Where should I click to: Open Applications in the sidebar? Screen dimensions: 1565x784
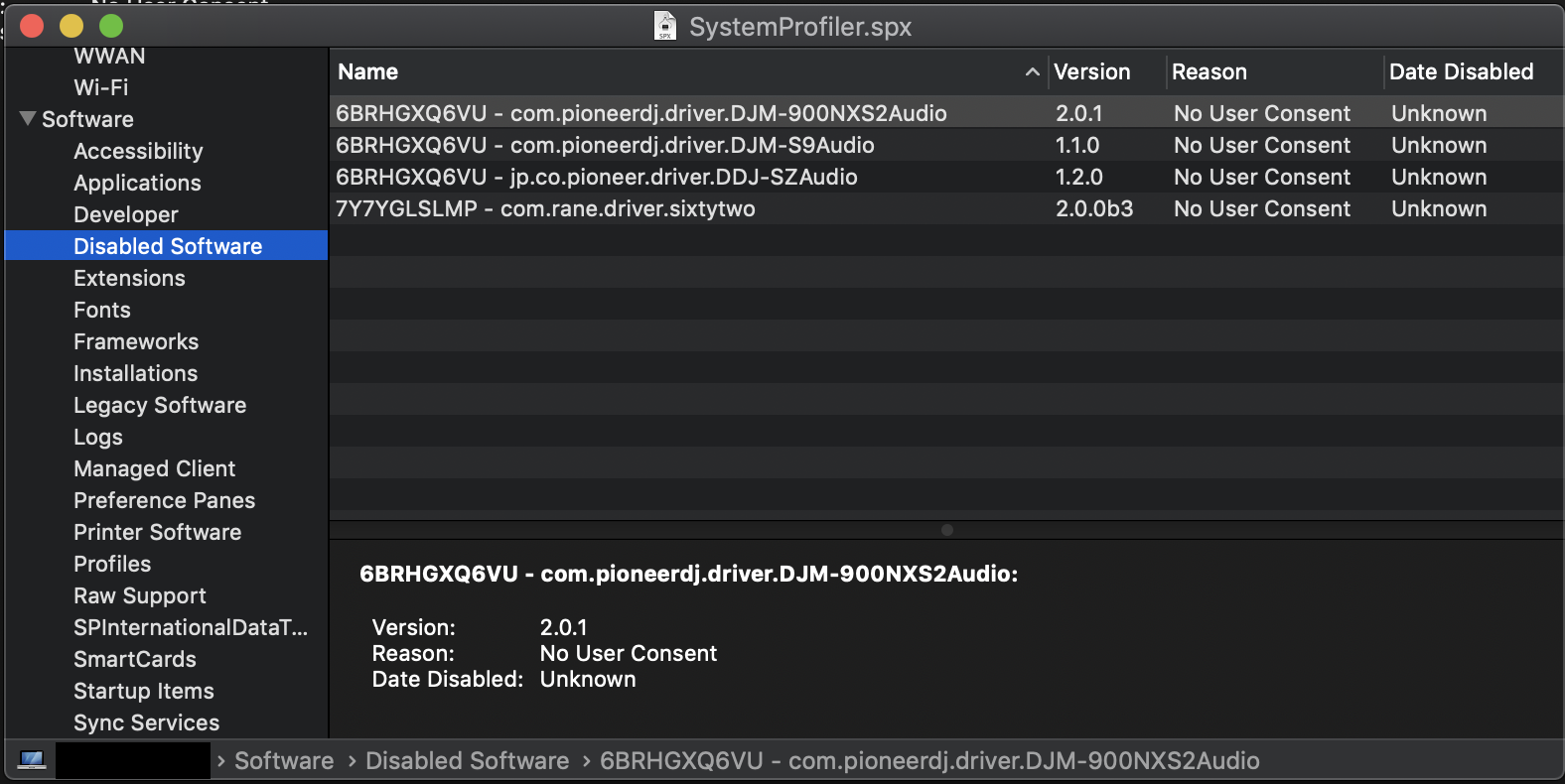(137, 183)
